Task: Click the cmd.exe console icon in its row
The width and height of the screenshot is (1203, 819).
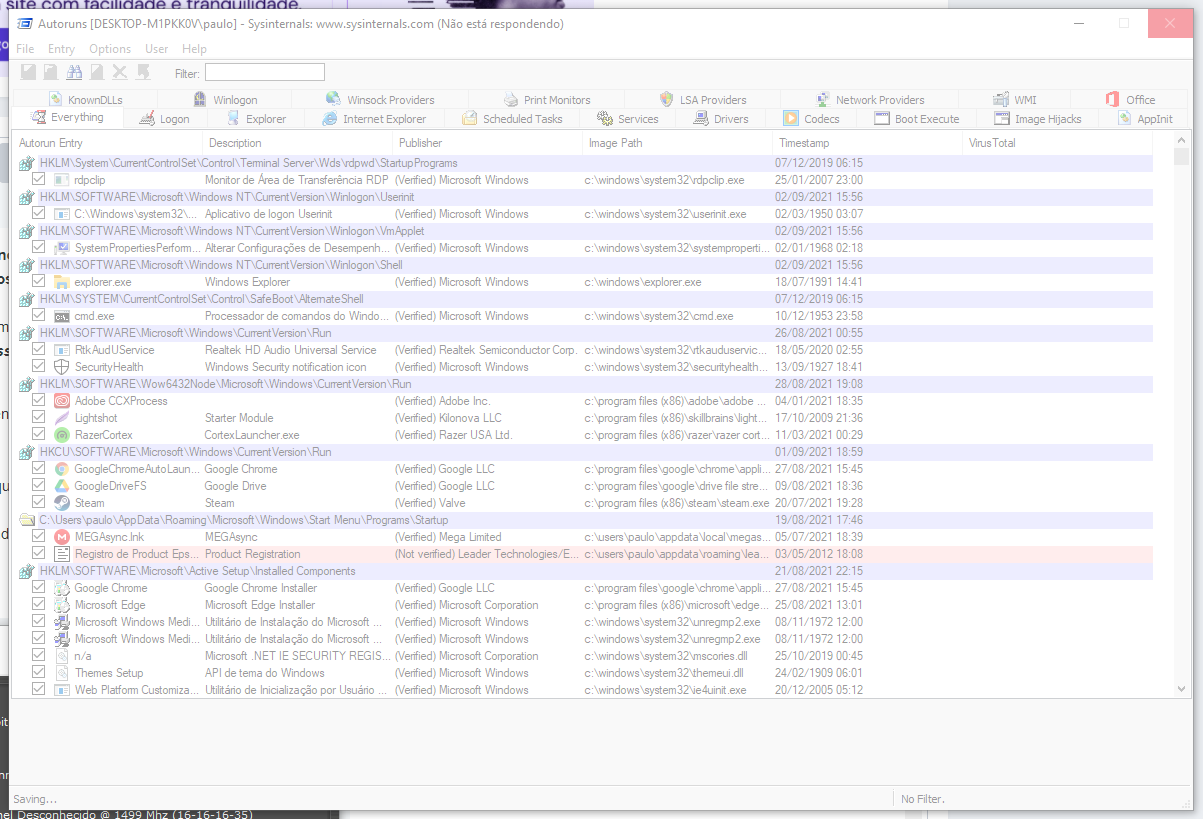Action: click(x=61, y=316)
